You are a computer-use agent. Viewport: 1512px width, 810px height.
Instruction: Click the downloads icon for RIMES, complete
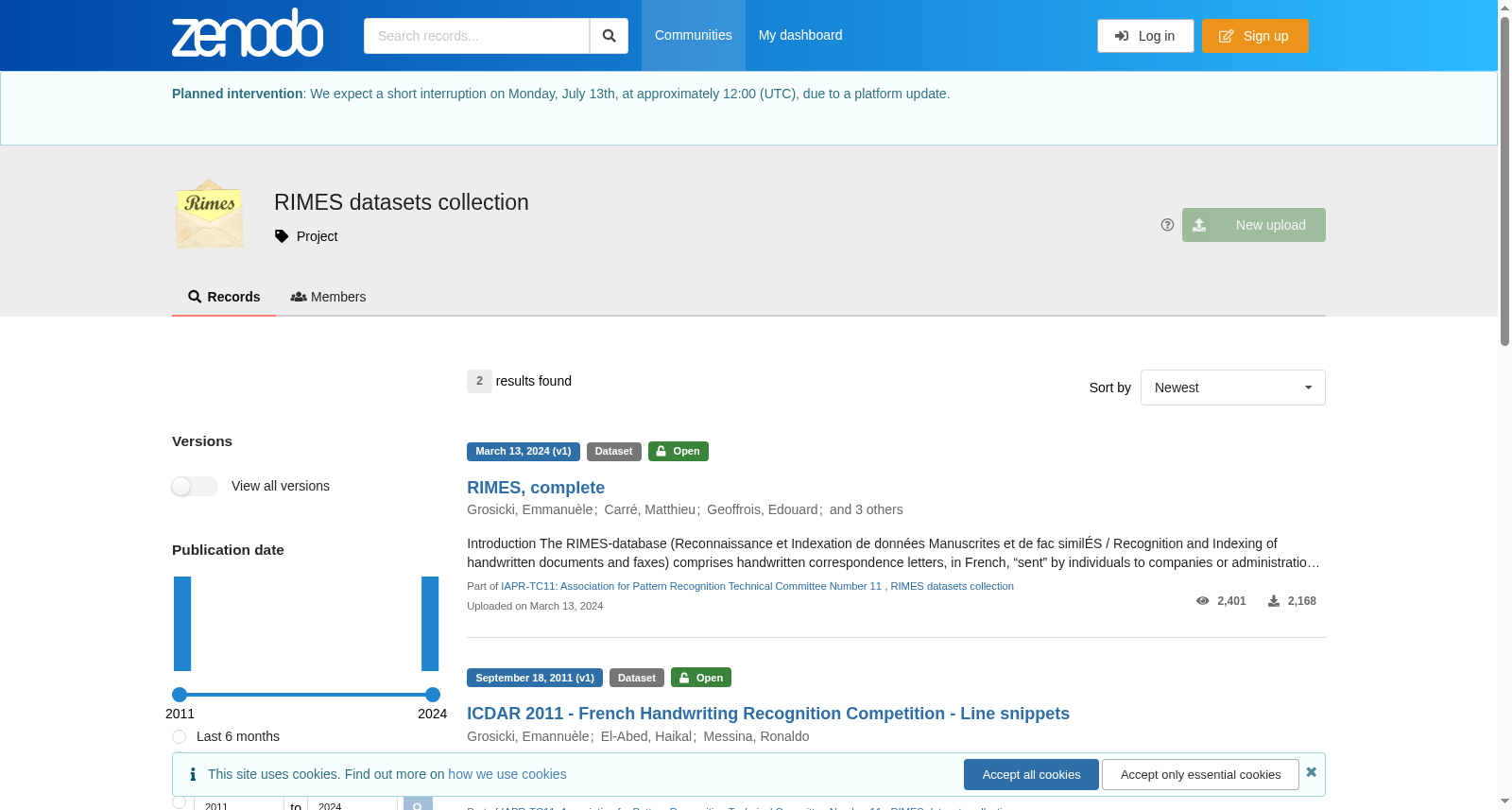1274,601
